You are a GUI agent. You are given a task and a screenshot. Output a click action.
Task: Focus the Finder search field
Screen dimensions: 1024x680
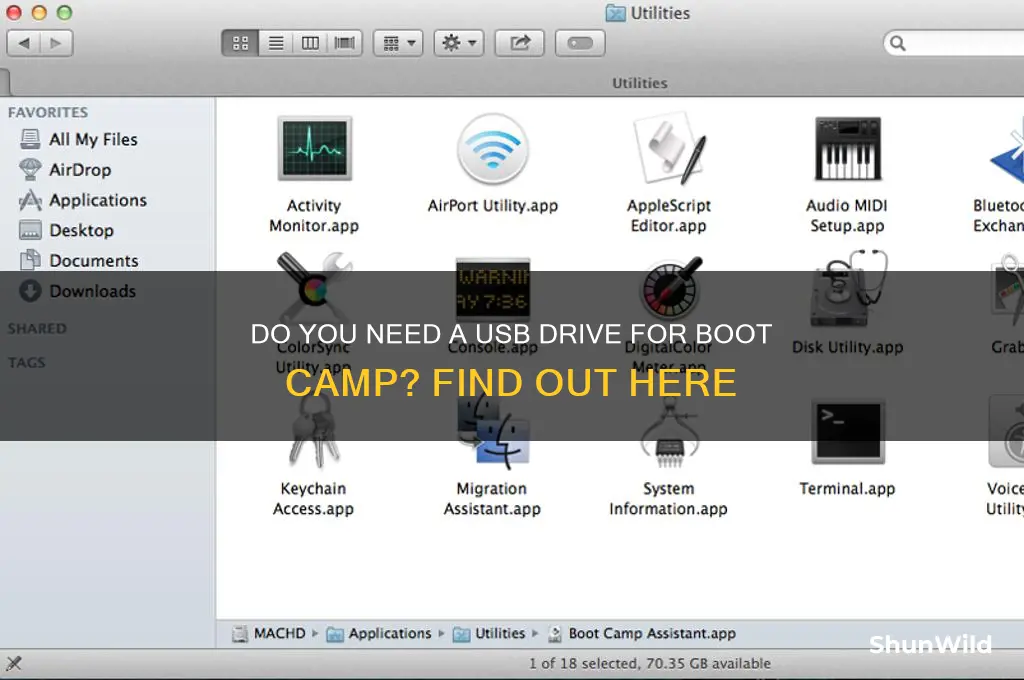click(953, 43)
